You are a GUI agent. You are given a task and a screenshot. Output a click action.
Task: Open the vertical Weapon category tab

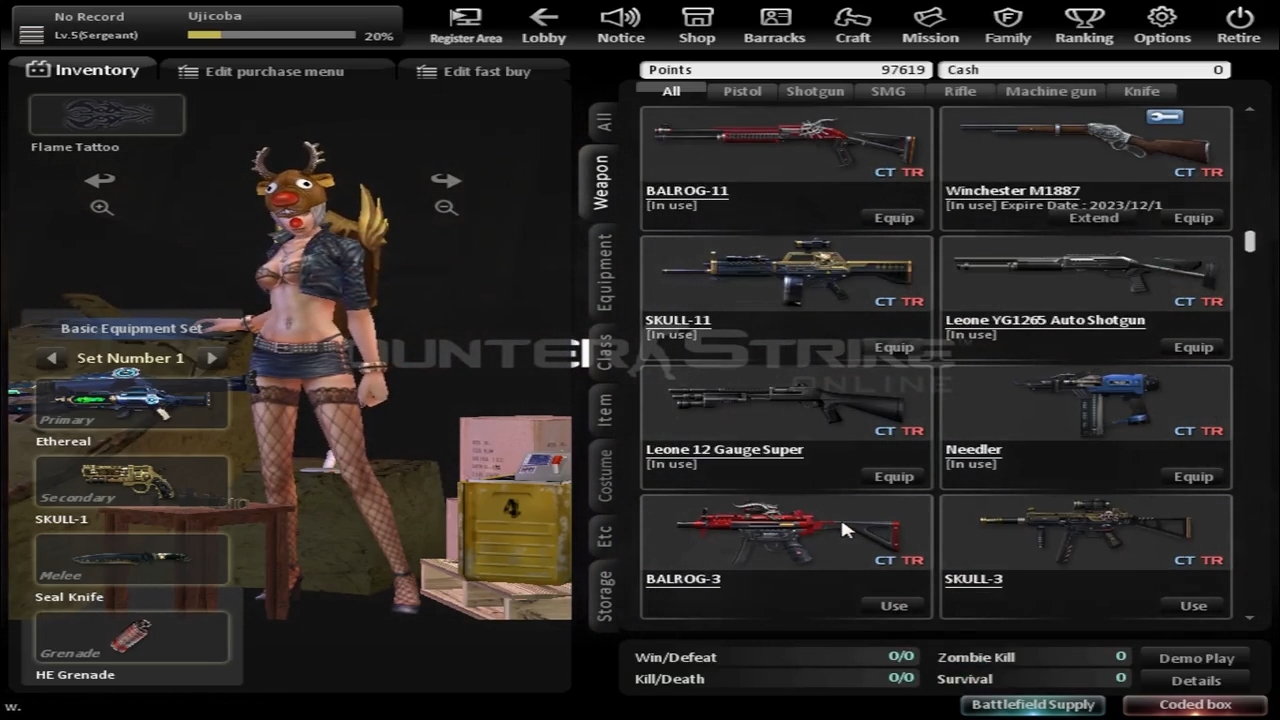click(x=600, y=181)
